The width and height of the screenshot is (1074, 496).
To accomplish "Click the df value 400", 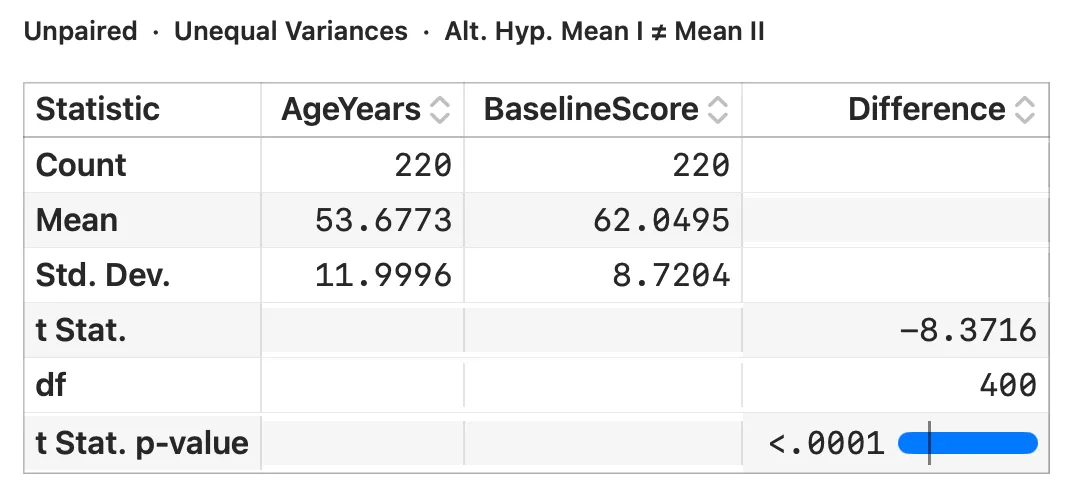I will [x=1008, y=386].
